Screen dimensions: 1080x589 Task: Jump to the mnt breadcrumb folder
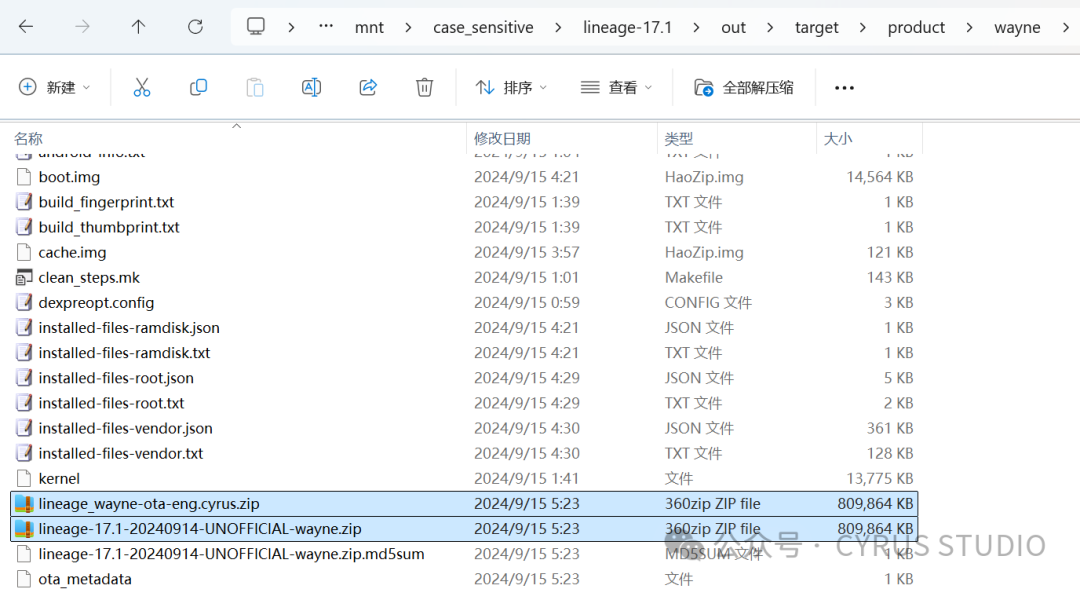369,28
